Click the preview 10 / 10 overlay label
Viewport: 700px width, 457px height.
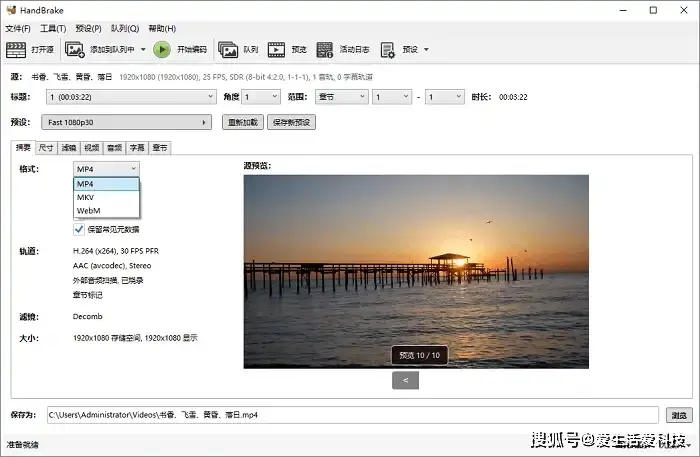[420, 355]
